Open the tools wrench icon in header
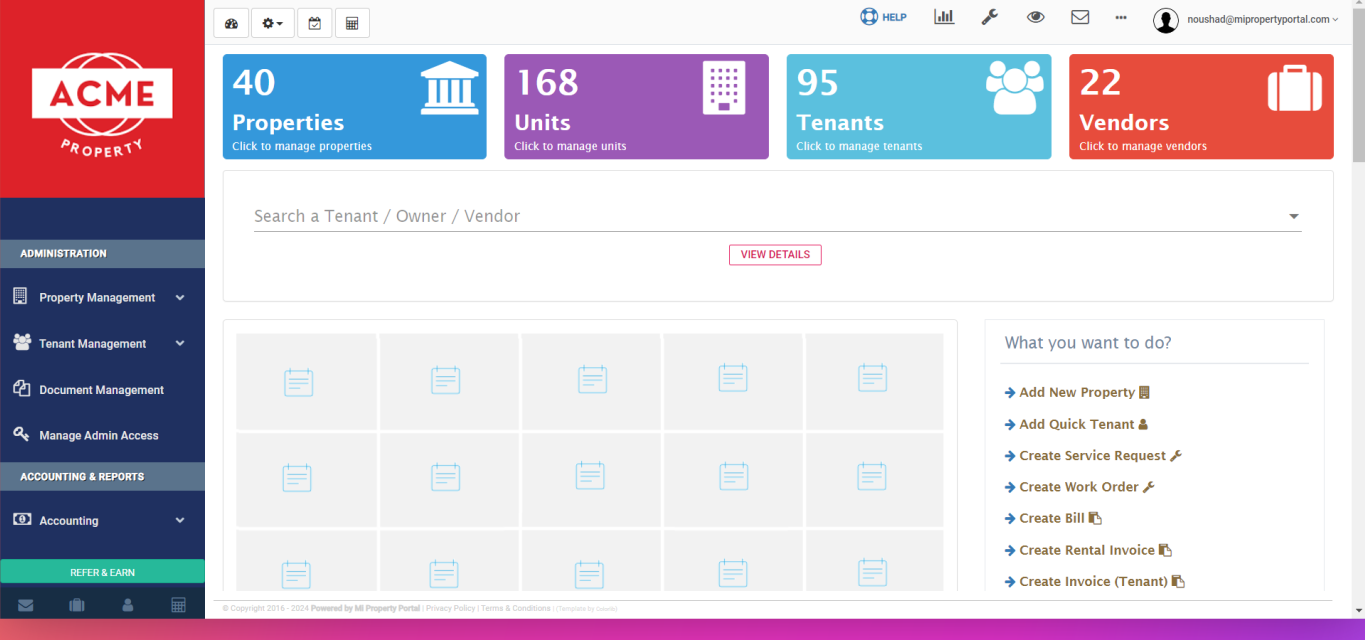Image resolution: width=1365 pixels, height=640 pixels. coord(989,17)
